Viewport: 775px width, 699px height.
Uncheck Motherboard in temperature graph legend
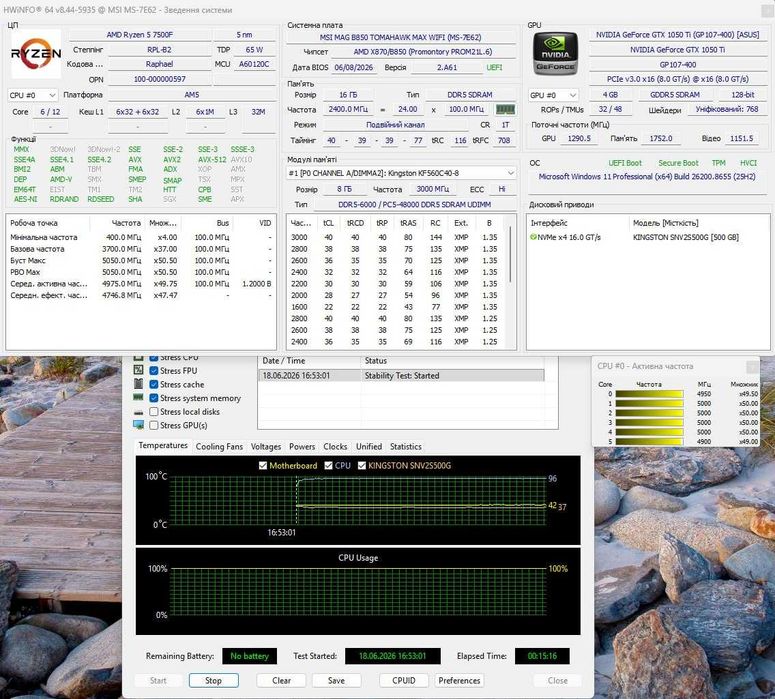click(263, 466)
